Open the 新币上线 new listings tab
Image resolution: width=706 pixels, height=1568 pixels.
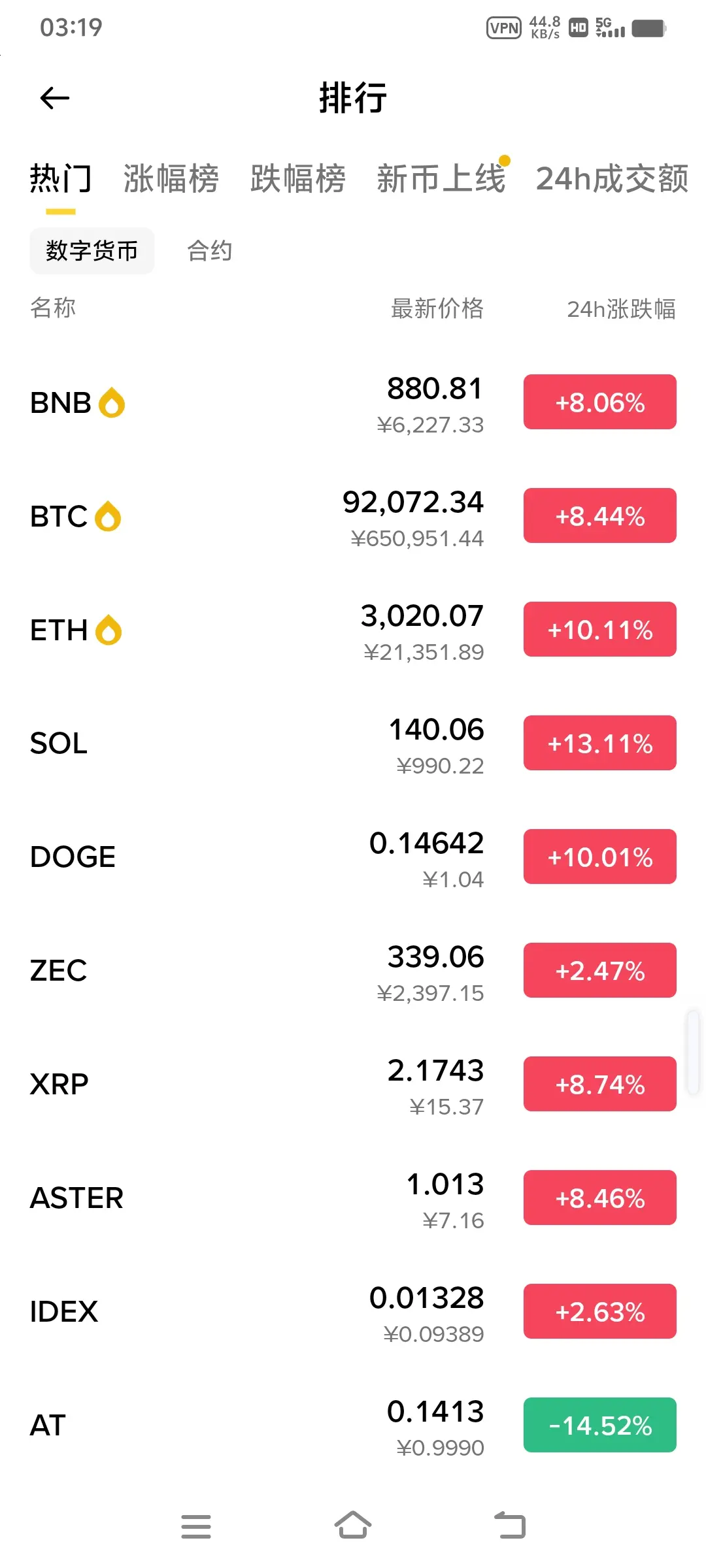point(441,179)
